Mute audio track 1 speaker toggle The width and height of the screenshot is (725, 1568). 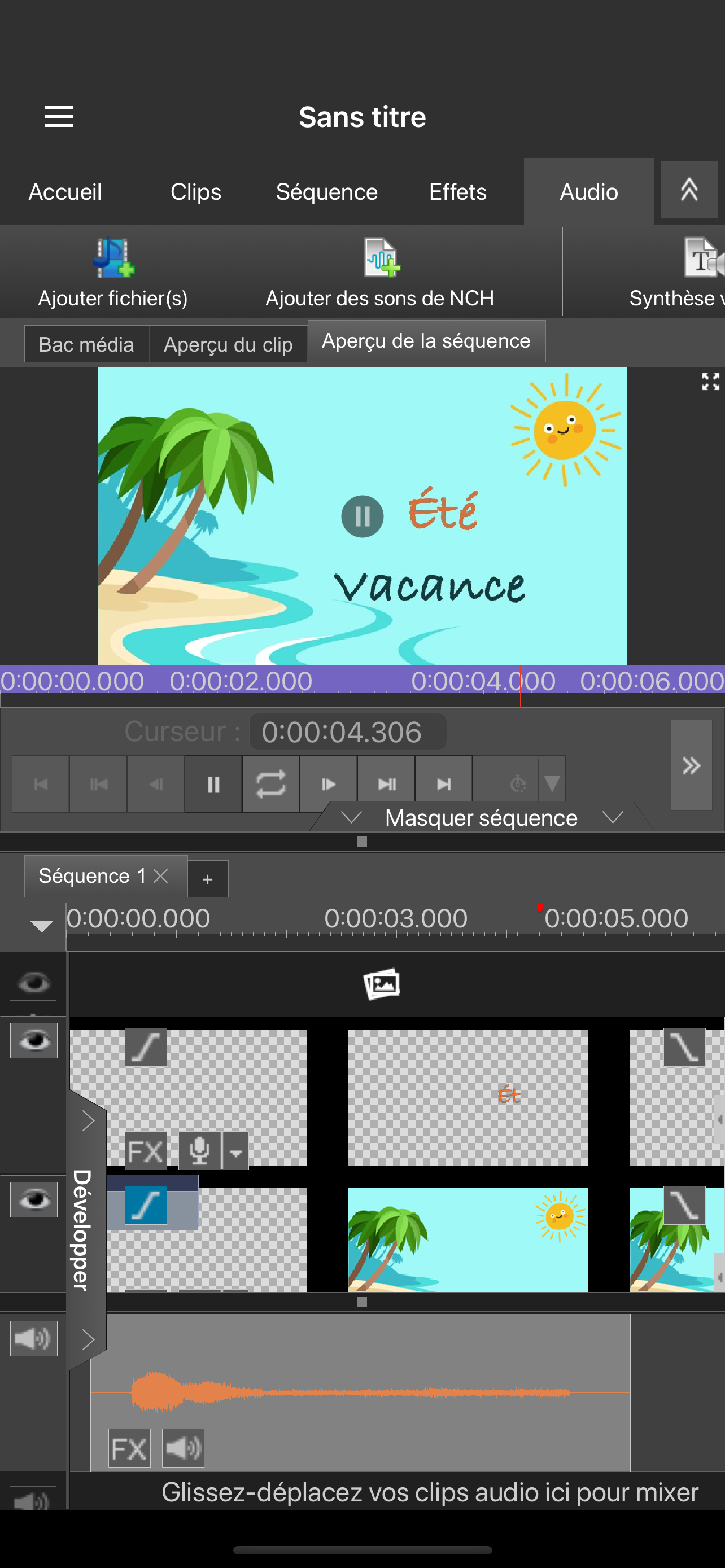pos(33,1338)
